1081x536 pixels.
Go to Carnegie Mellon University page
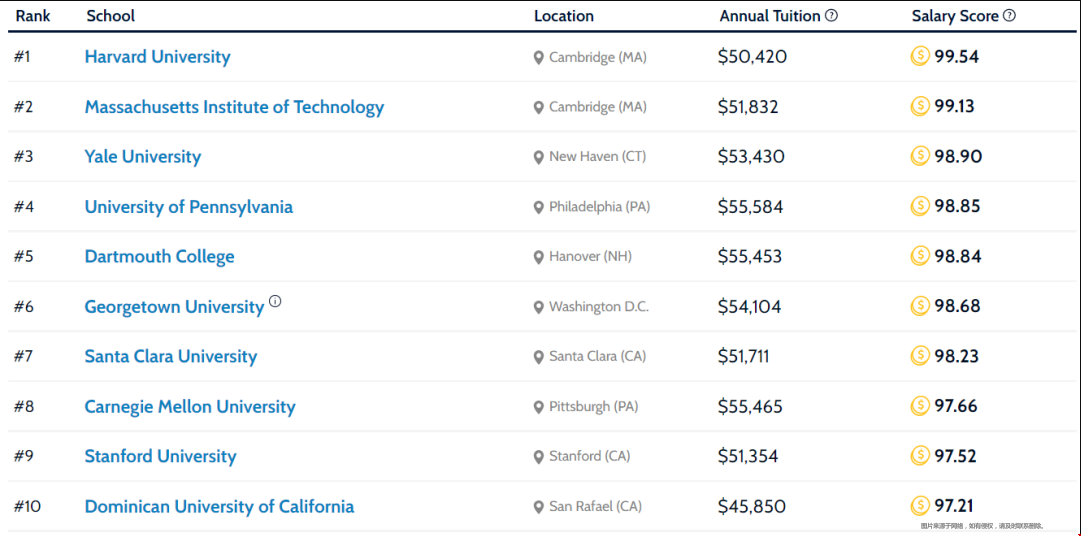[x=190, y=406]
